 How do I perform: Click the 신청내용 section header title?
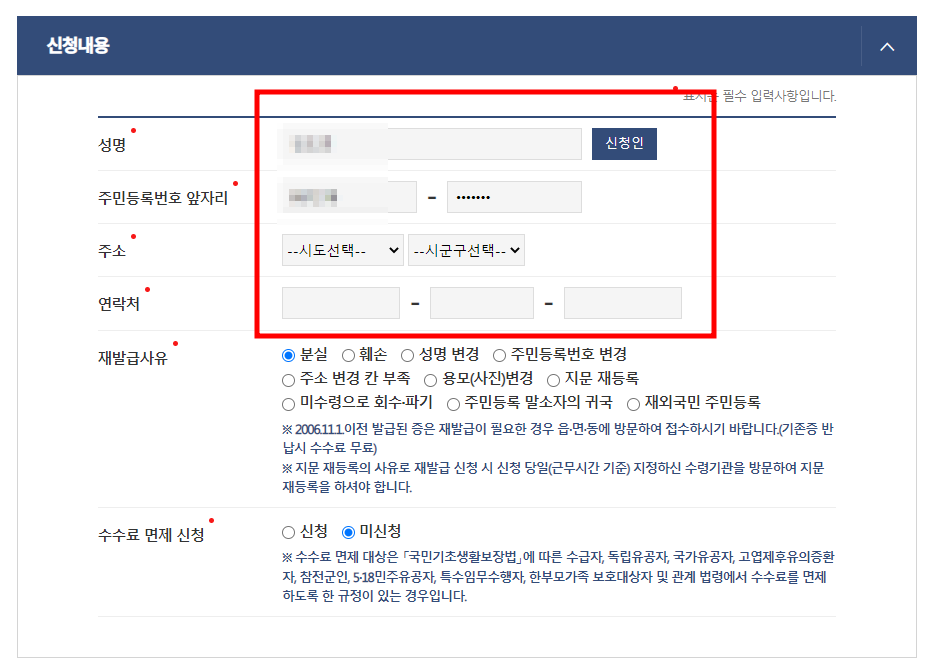78,46
